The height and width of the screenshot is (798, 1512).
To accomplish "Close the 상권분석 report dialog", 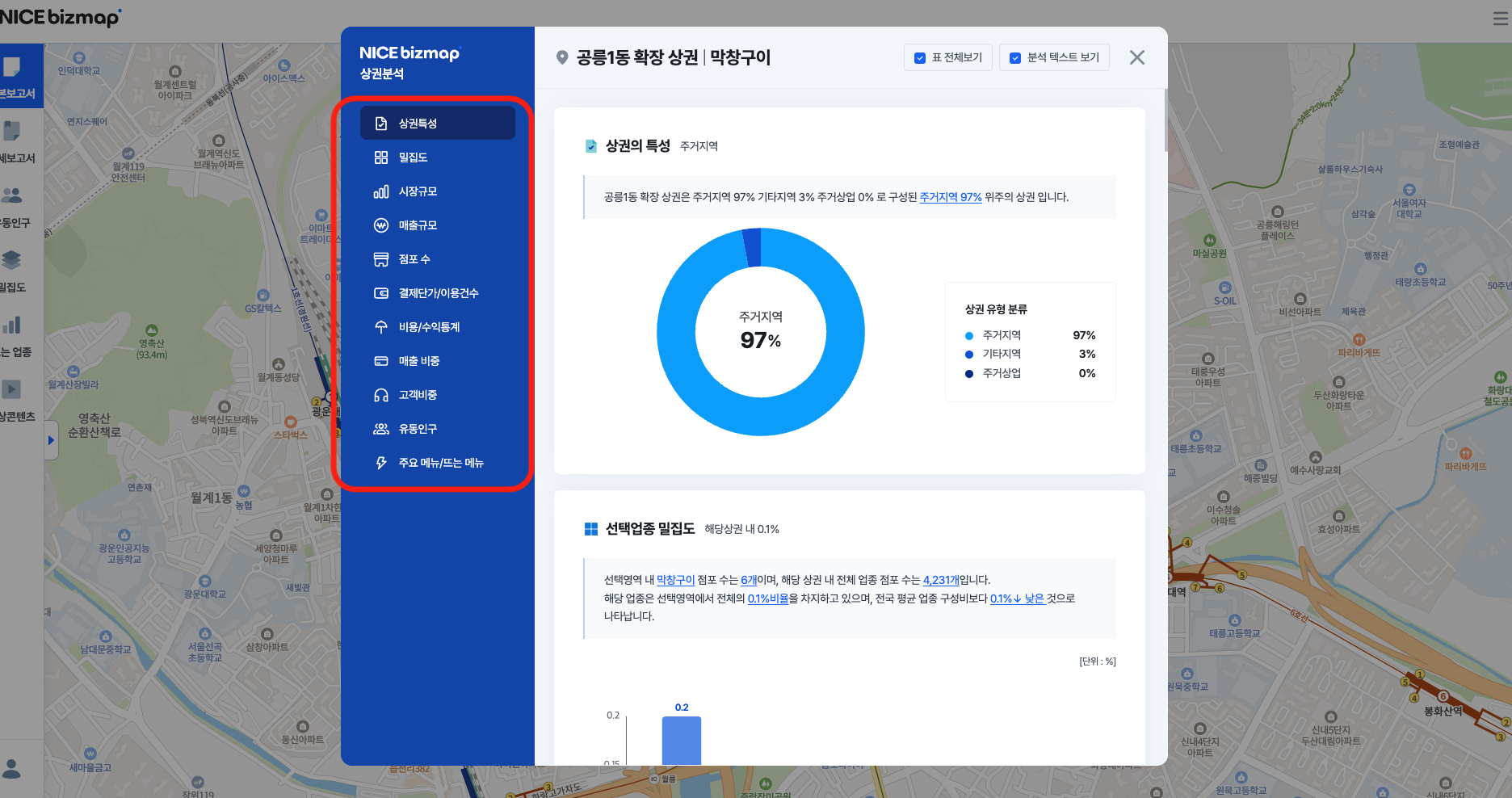I will coord(1136,57).
